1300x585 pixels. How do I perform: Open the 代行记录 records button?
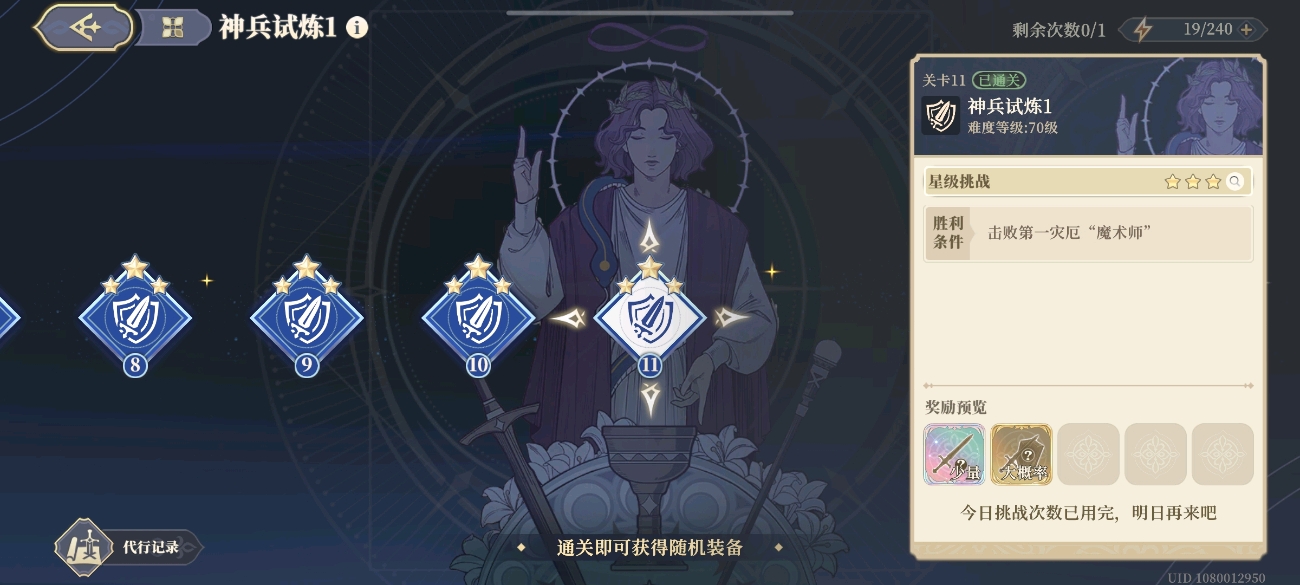(128, 547)
